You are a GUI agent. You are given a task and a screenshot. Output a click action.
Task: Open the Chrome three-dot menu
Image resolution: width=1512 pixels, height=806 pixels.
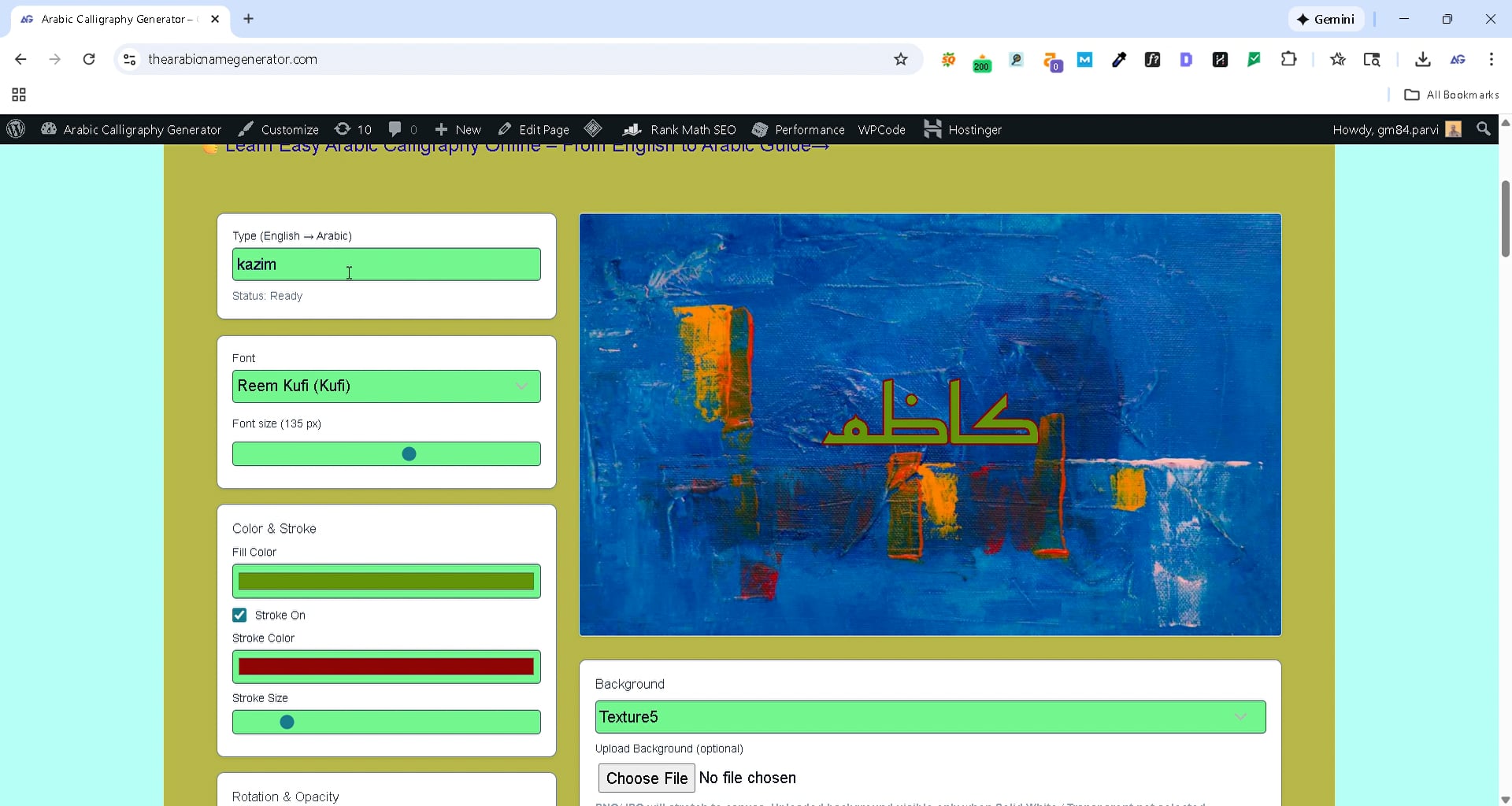(x=1492, y=59)
